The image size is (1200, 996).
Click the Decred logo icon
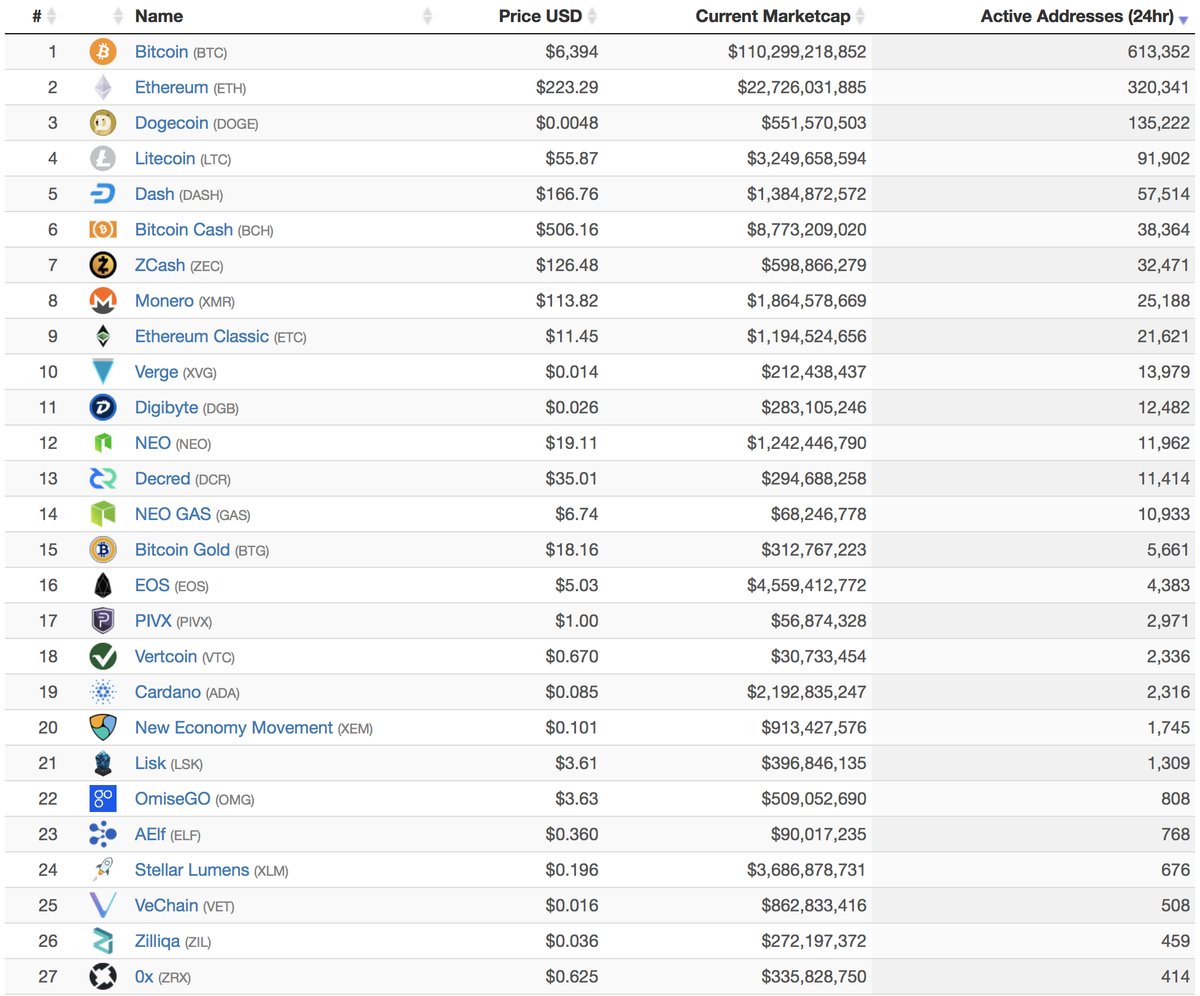103,479
